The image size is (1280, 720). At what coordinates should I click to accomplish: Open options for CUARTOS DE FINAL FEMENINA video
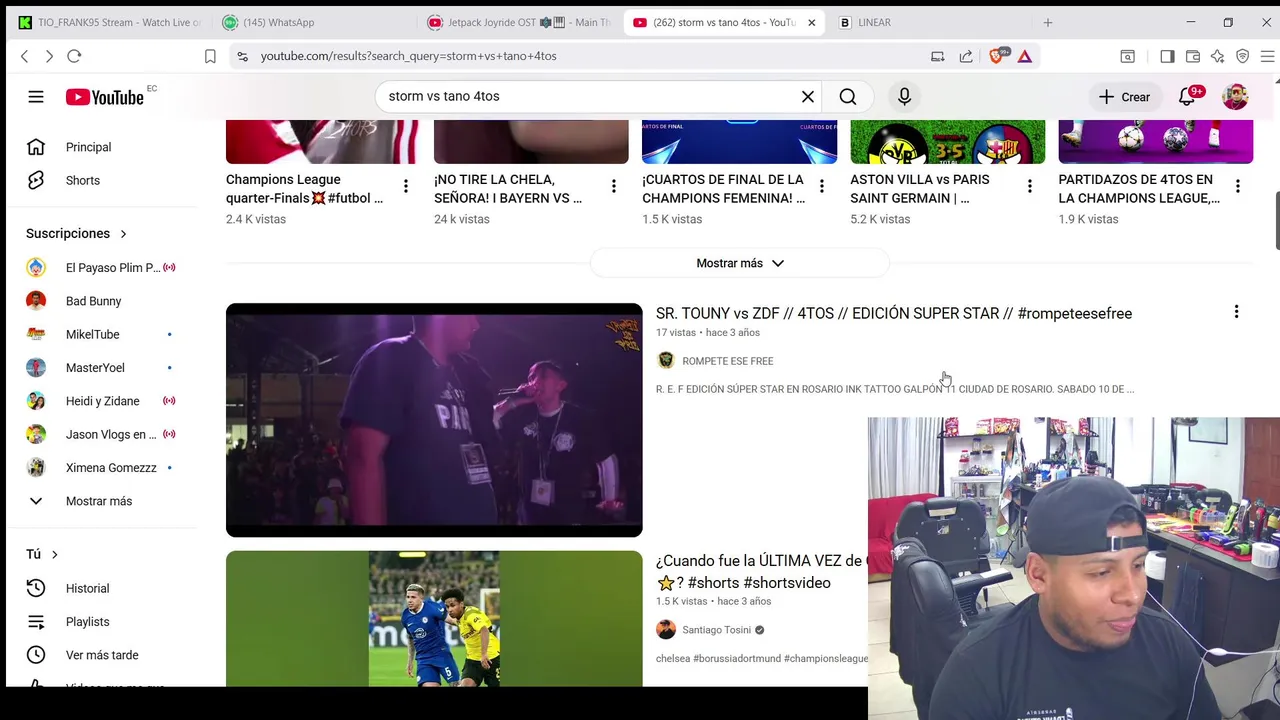(x=822, y=186)
